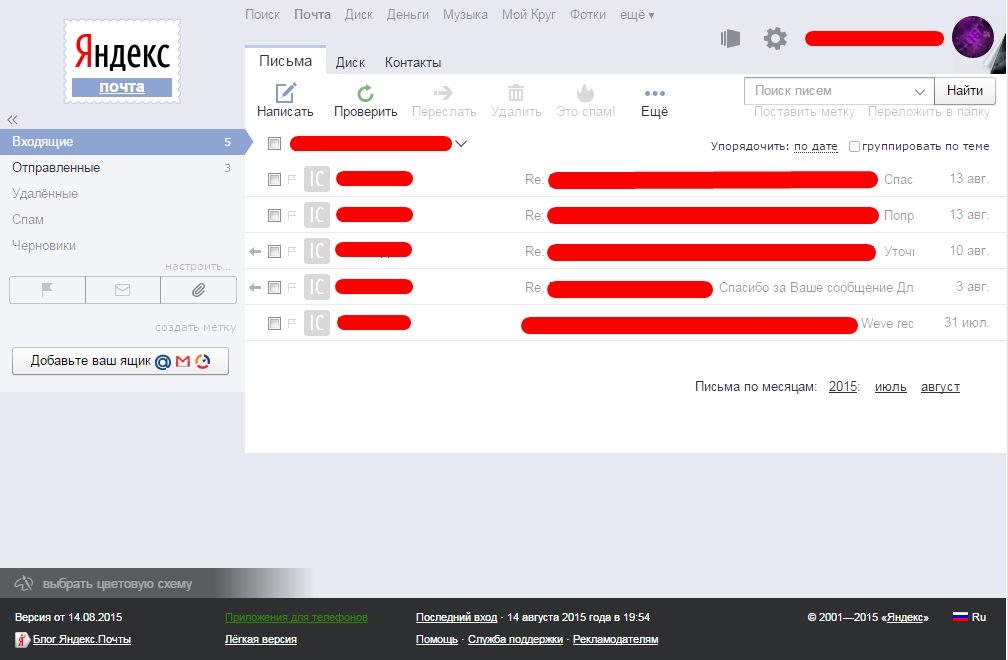Viewport: 1008px width, 660px height.
Task: Switch to the Контакты tab
Action: point(413,62)
